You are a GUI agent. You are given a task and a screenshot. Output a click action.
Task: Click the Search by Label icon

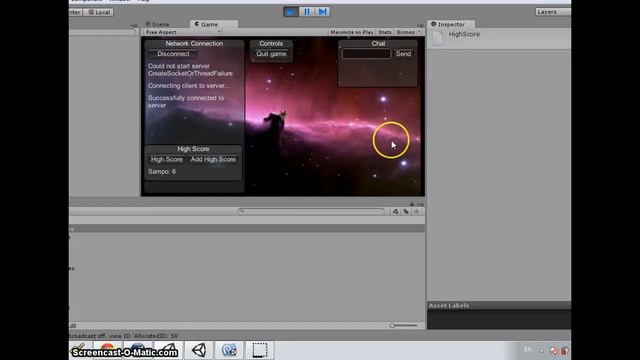pos(406,211)
